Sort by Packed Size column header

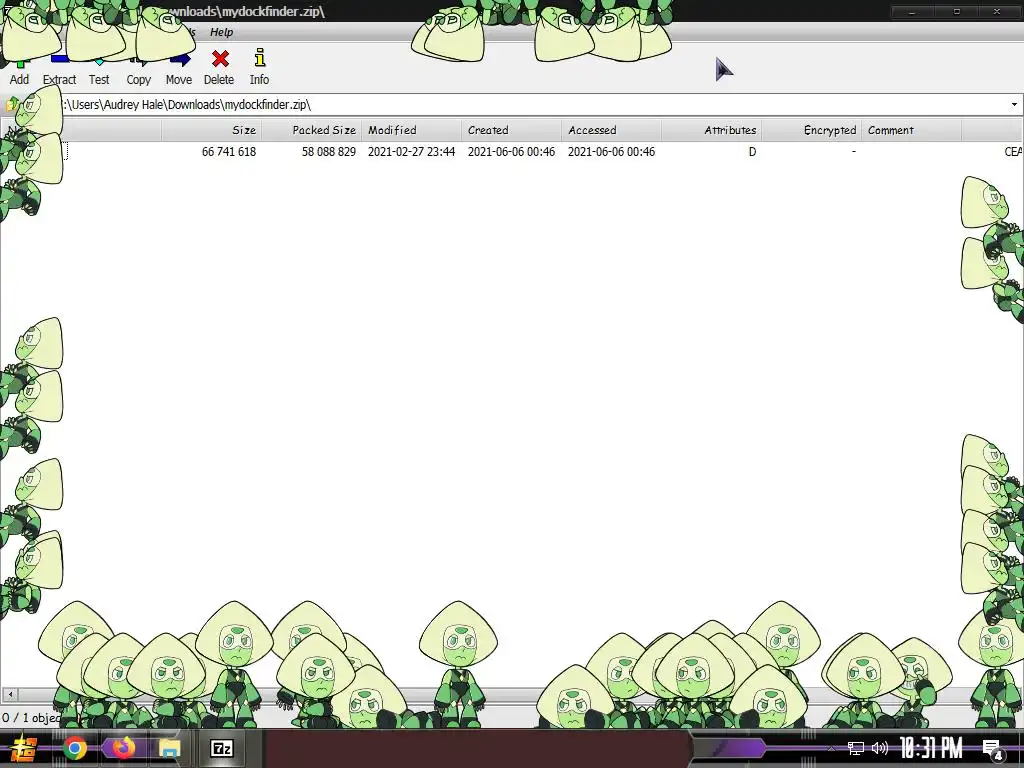tap(312, 130)
